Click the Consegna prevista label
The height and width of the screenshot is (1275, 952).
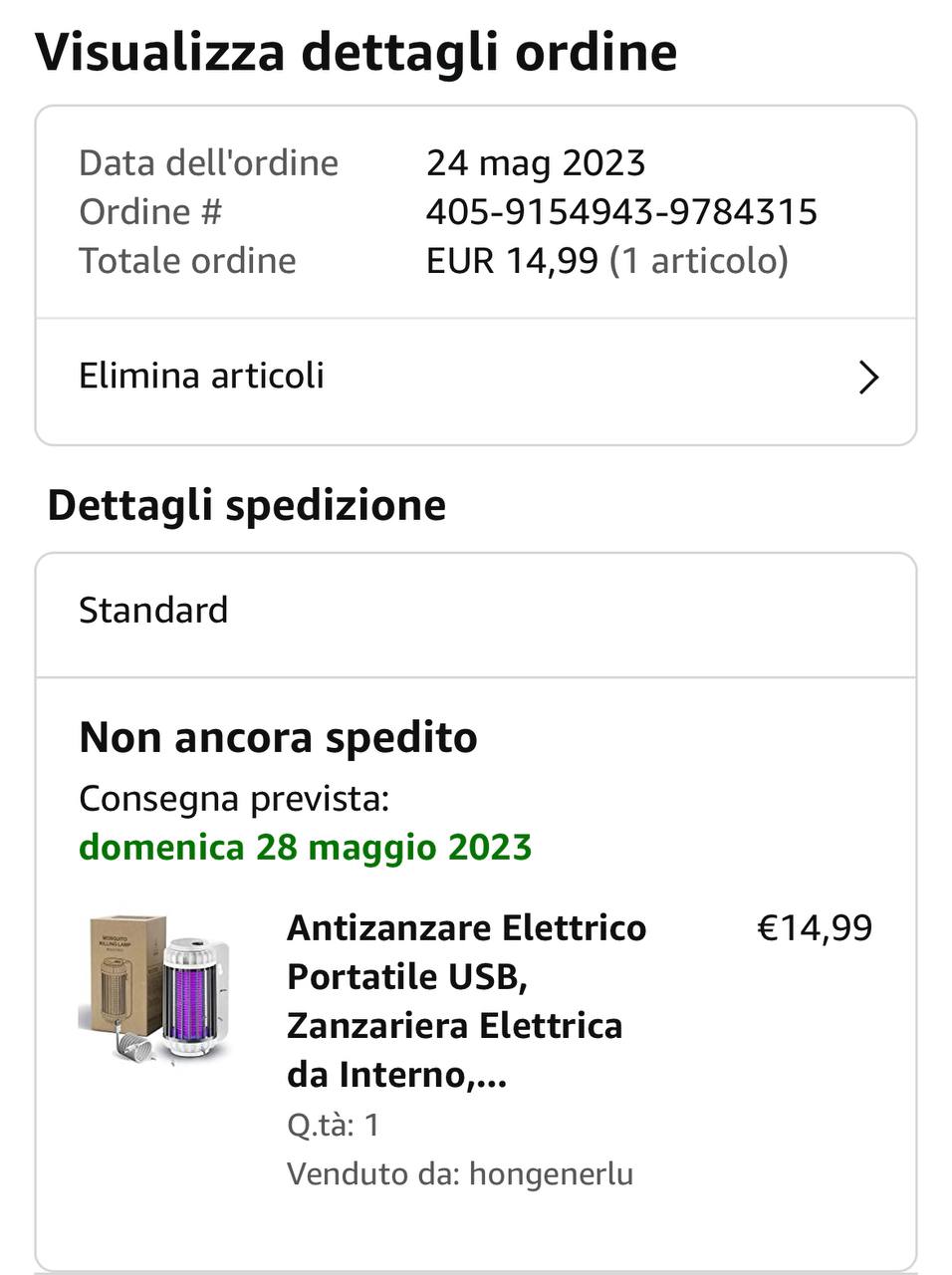[x=233, y=798]
